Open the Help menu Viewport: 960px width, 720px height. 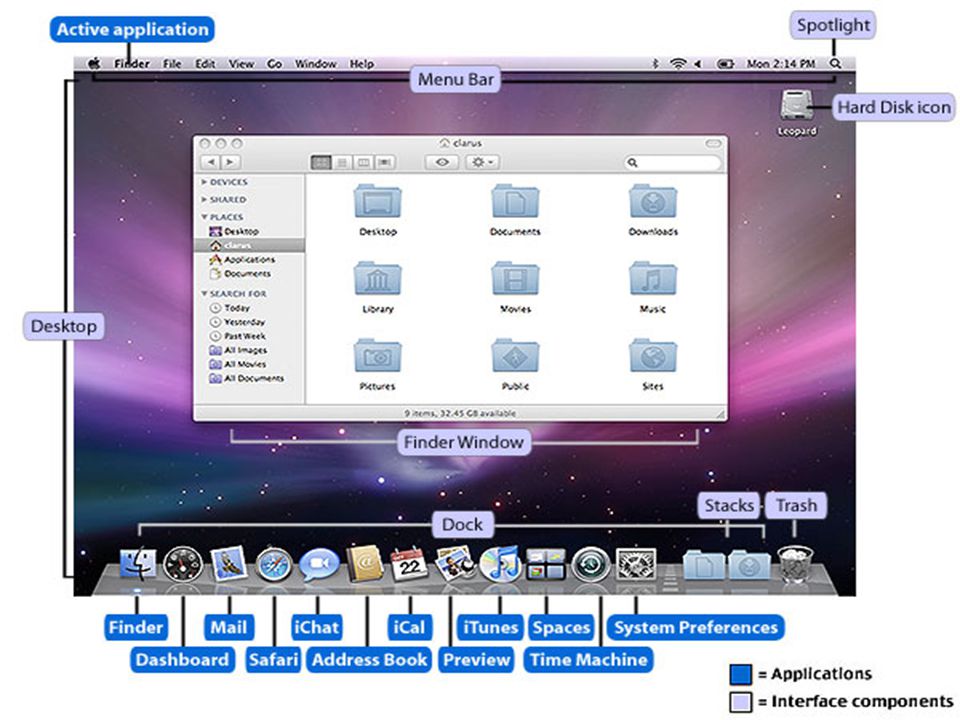coord(362,64)
